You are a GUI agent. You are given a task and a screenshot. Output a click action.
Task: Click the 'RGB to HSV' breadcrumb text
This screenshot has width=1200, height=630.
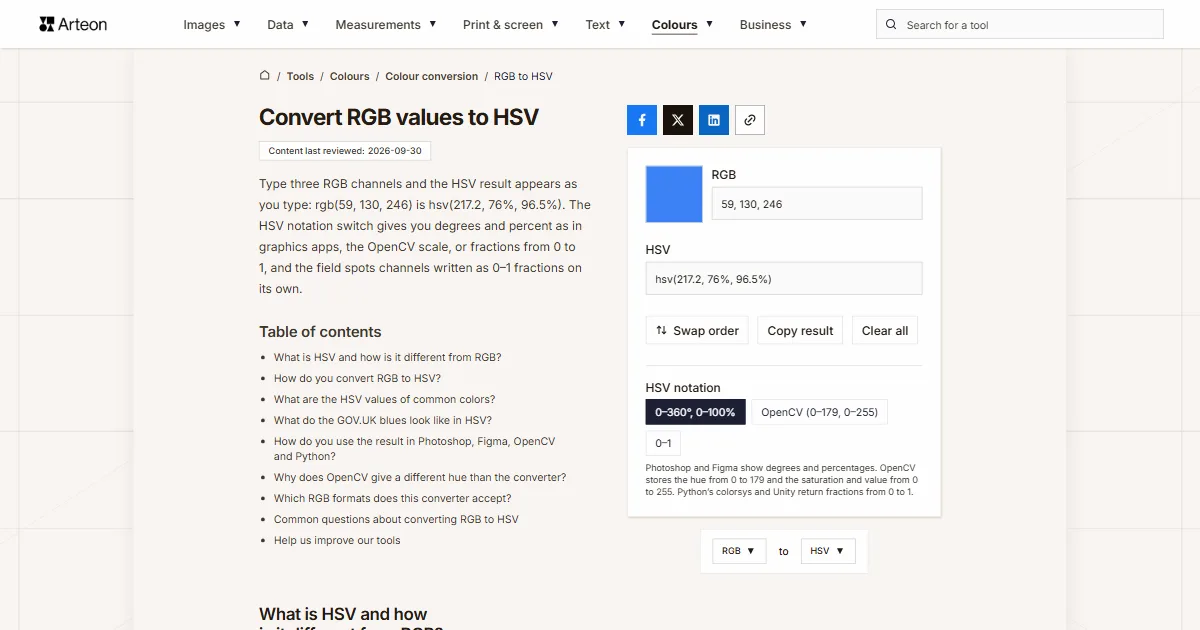pos(523,76)
